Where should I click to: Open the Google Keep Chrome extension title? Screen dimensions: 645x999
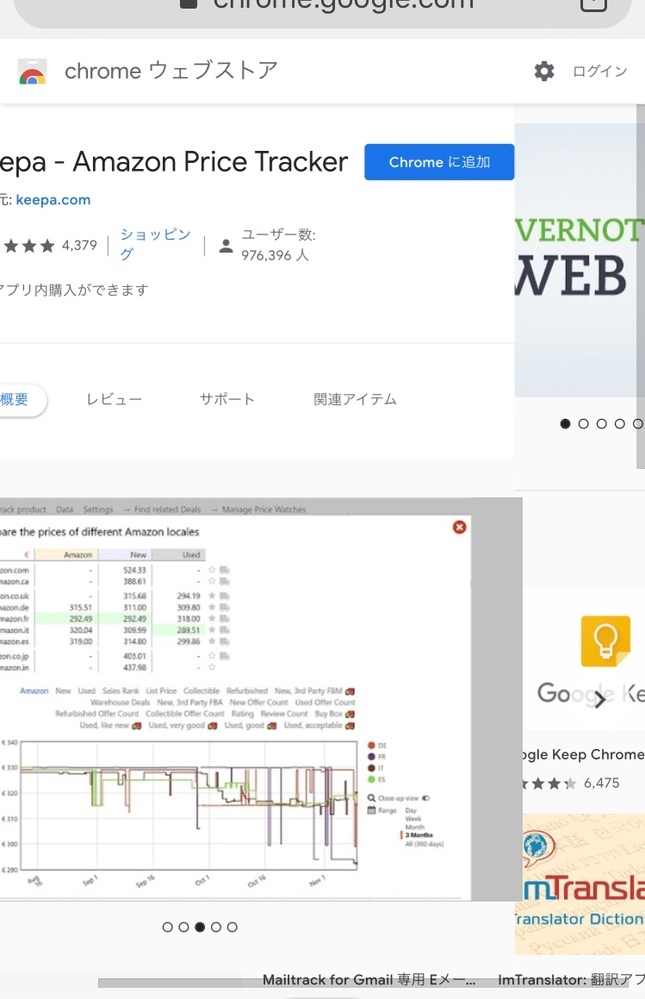[x=583, y=754]
